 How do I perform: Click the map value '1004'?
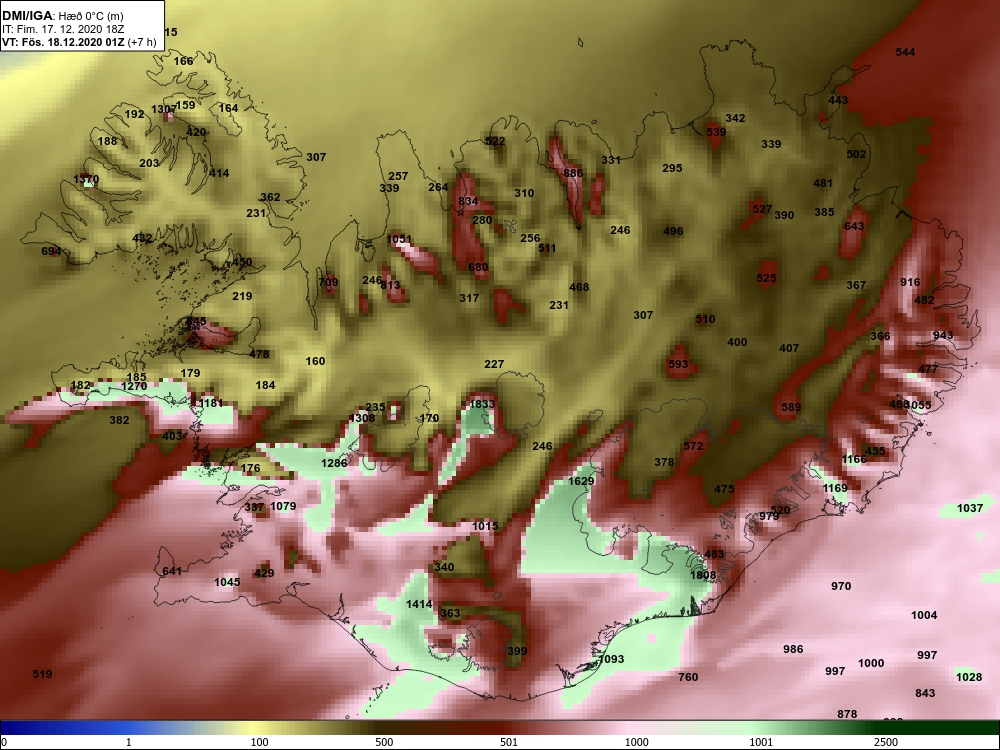click(x=924, y=615)
